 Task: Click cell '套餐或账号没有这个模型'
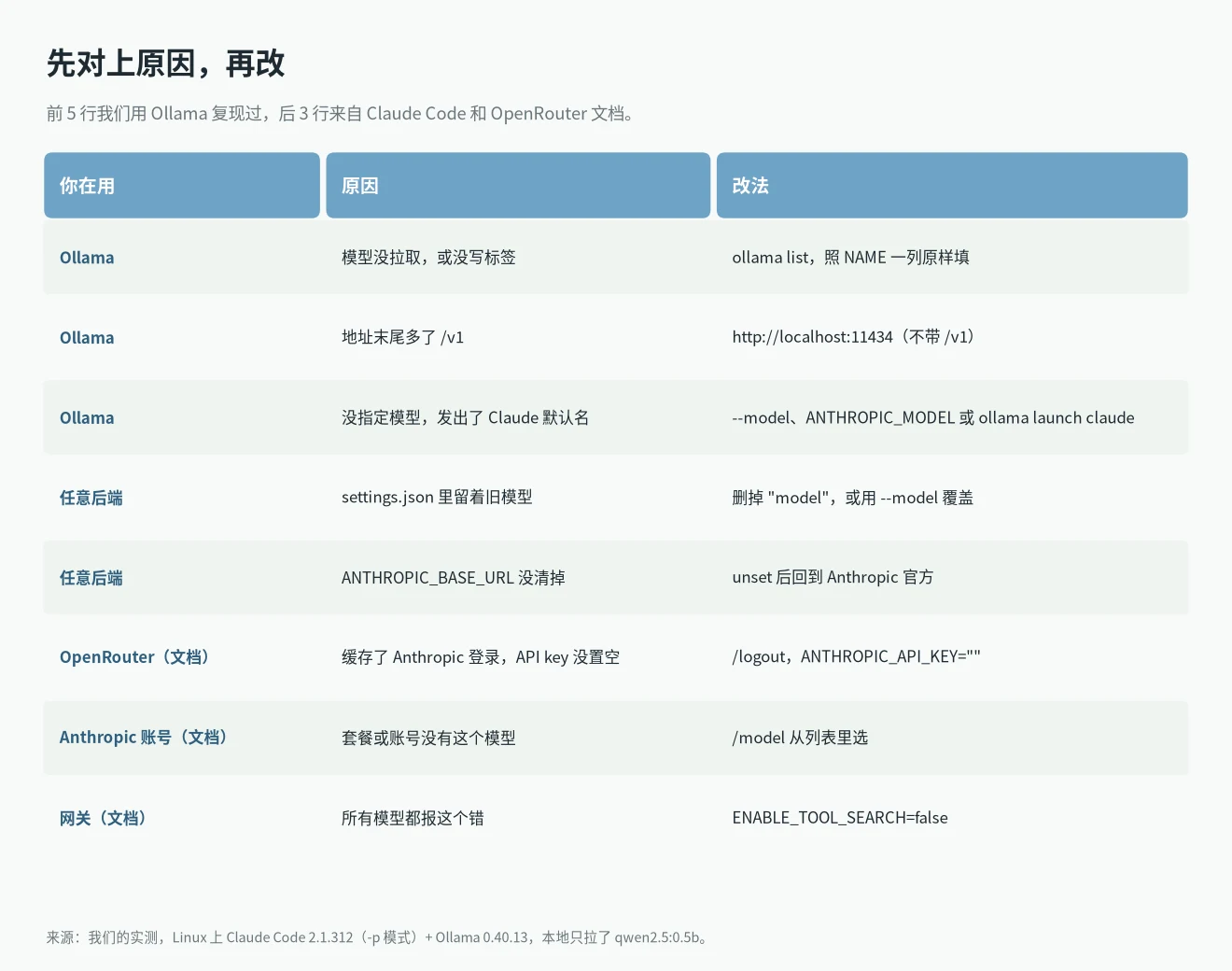click(428, 739)
